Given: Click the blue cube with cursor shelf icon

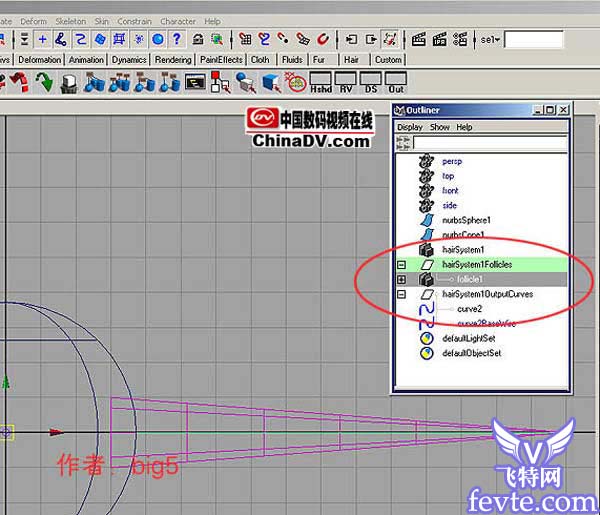Looking at the screenshot, I should (x=272, y=83).
